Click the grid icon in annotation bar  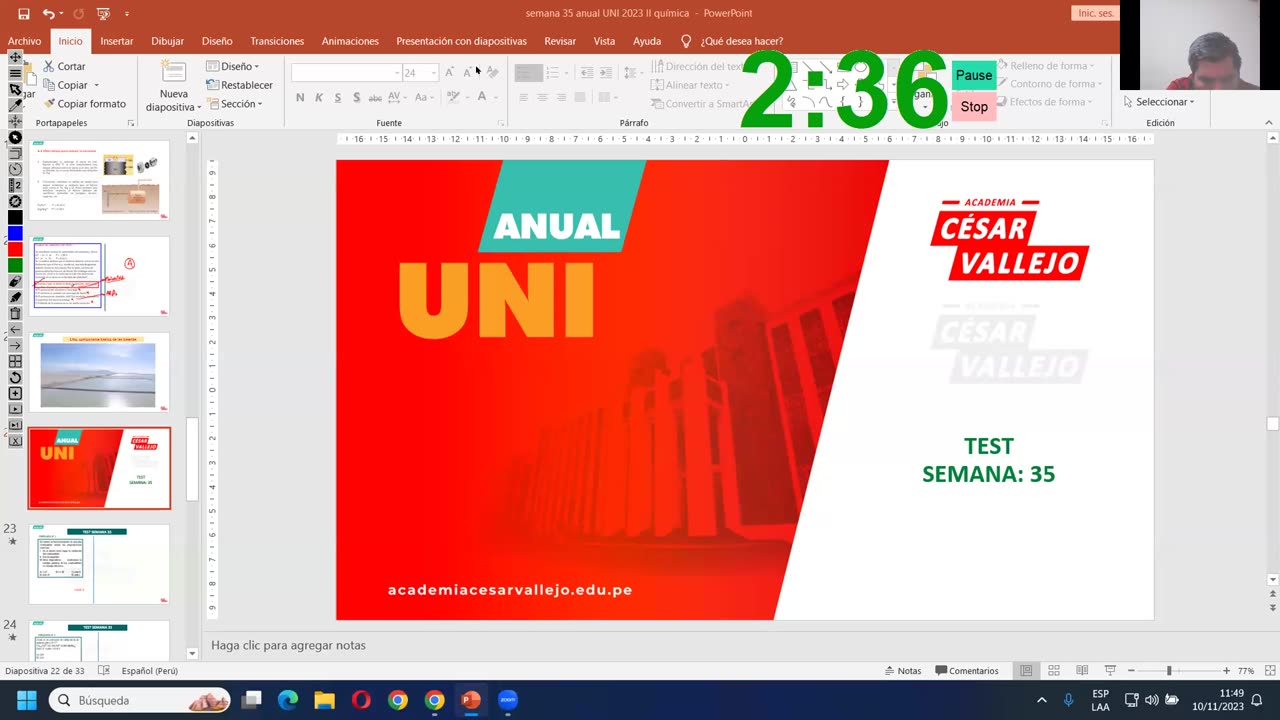click(x=15, y=363)
